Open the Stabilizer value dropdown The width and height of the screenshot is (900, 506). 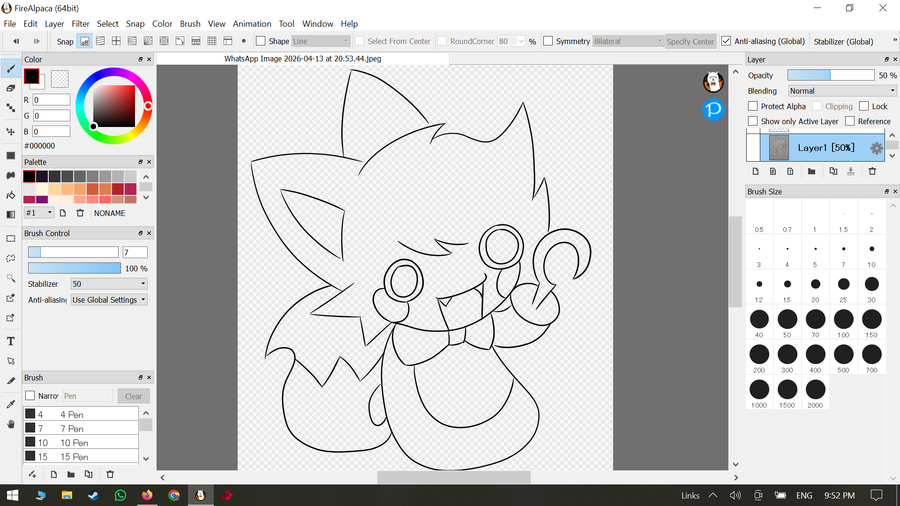point(108,284)
